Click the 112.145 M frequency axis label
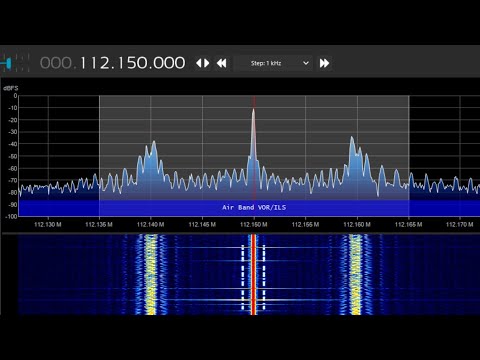Image resolution: width=480 pixels, height=360 pixels. pos(202,225)
